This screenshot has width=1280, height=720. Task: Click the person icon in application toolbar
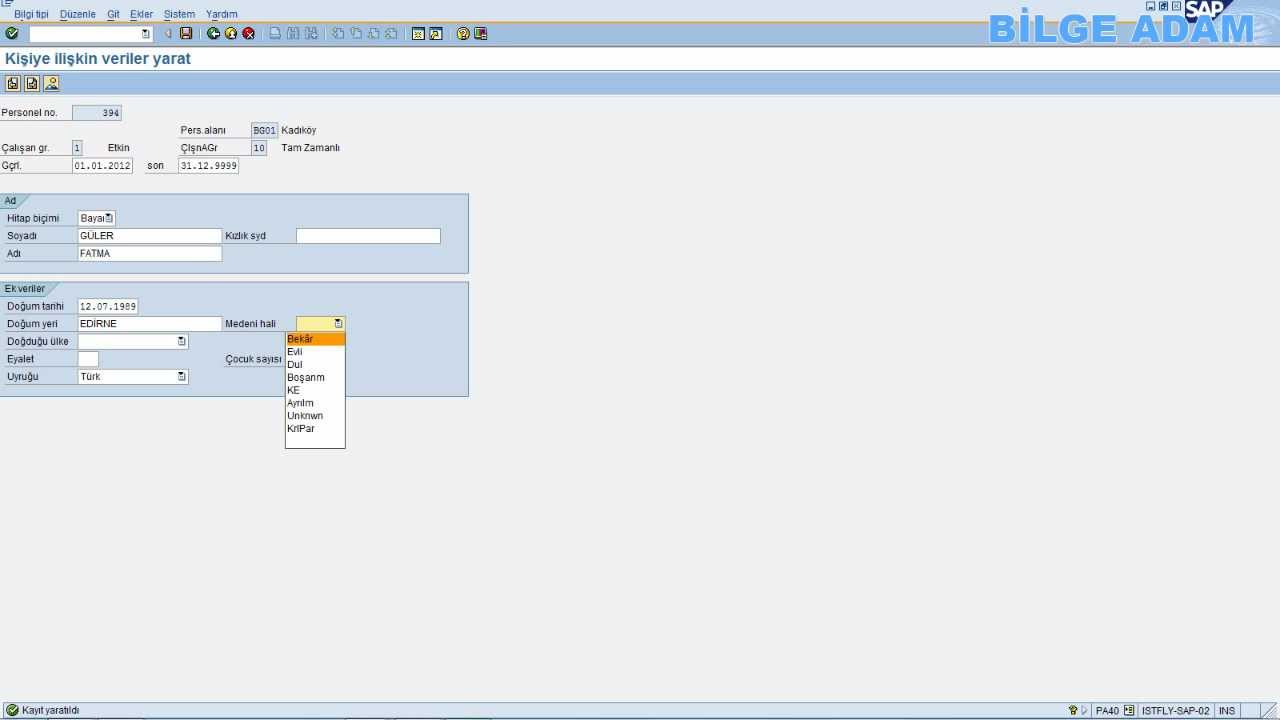point(51,84)
